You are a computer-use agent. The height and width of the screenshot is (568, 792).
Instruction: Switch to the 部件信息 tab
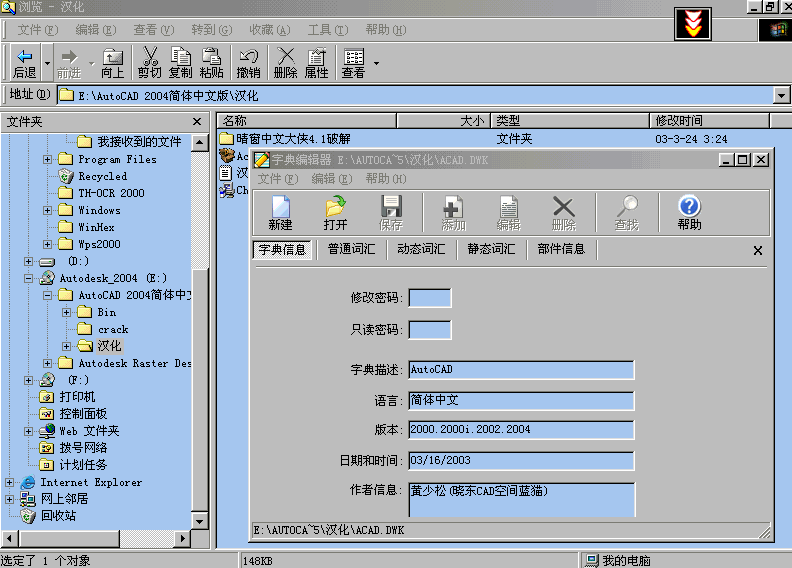pos(561,250)
